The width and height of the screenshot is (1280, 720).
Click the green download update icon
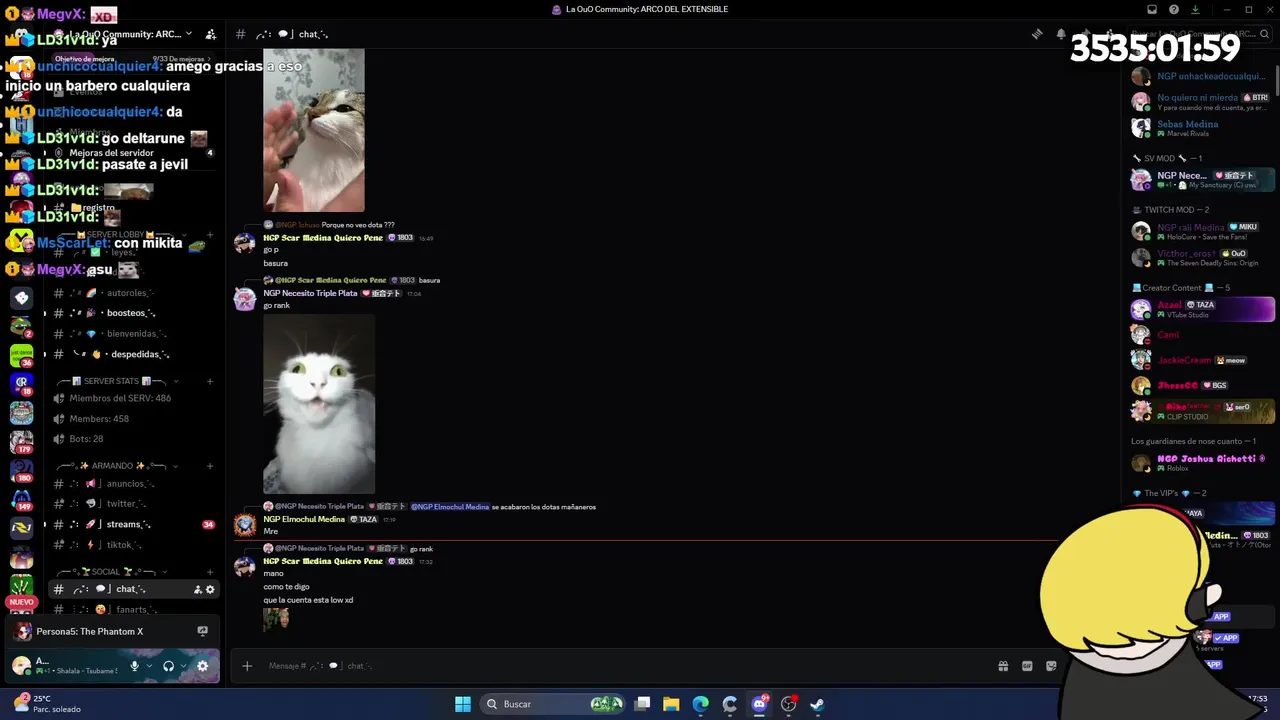point(1195,9)
